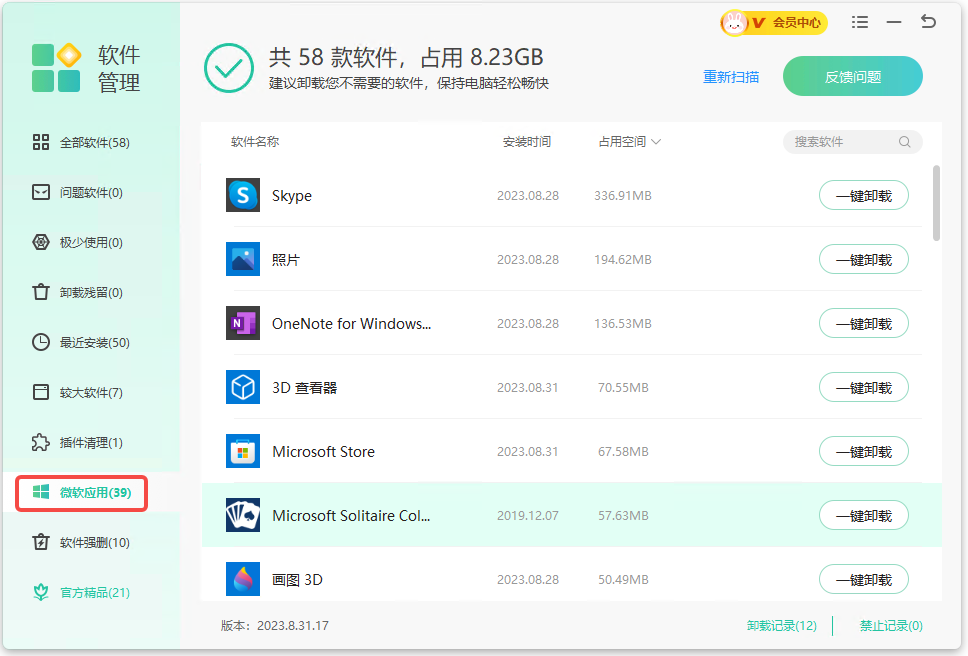Uninstall Skype with 一键卸载
The height and width of the screenshot is (656, 968).
[x=864, y=196]
